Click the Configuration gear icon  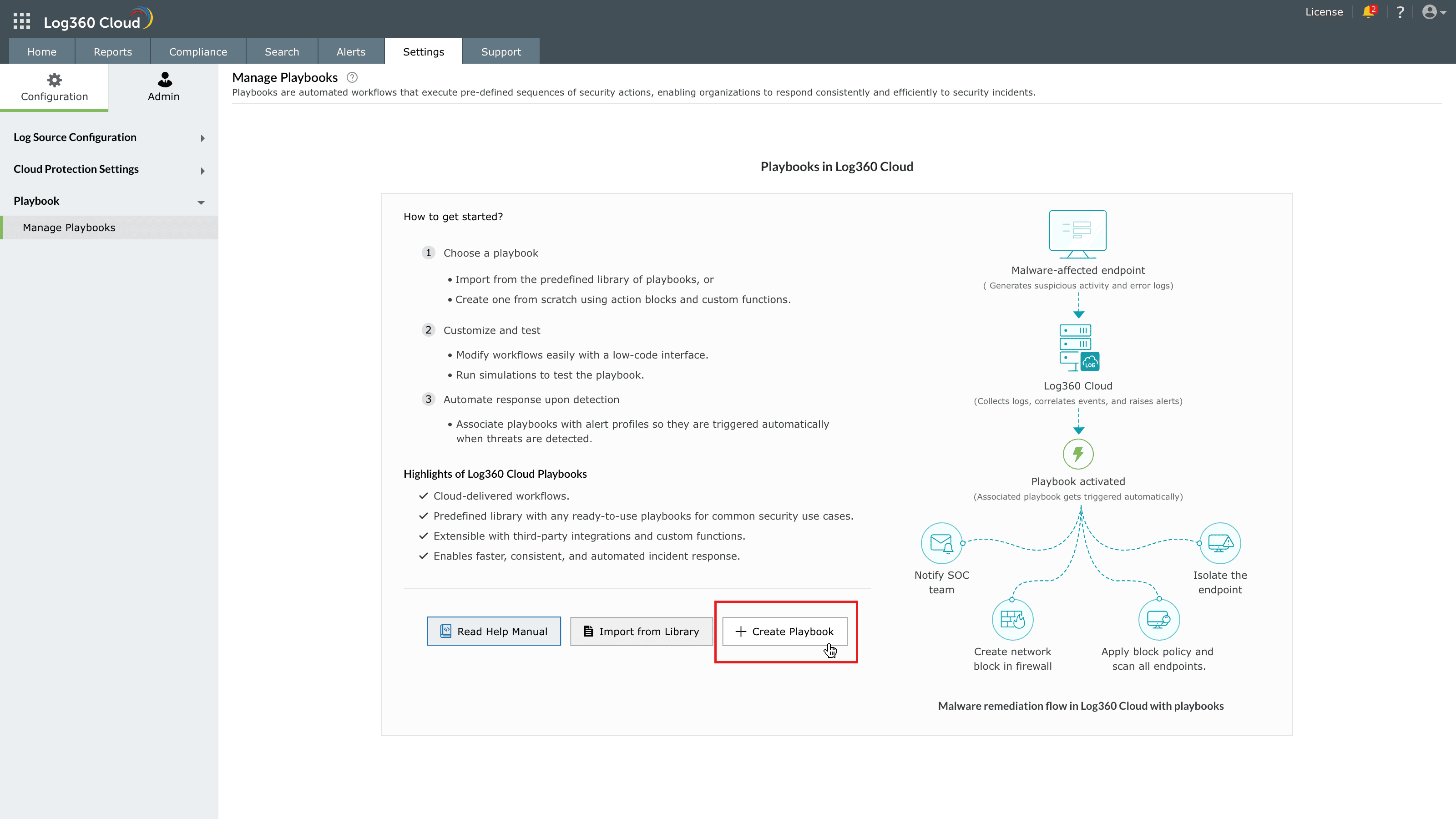coord(54,80)
